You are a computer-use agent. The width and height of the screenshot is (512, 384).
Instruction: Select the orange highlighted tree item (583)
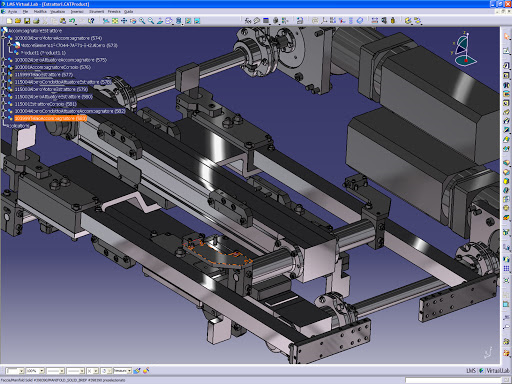click(x=50, y=118)
